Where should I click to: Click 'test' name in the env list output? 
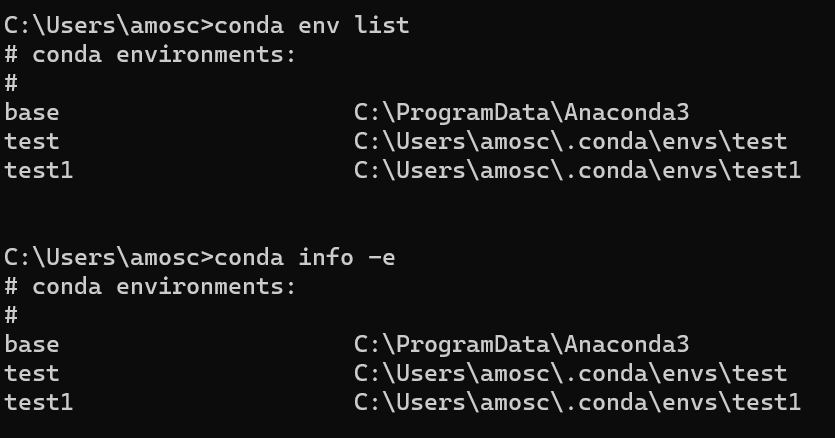tap(32, 141)
